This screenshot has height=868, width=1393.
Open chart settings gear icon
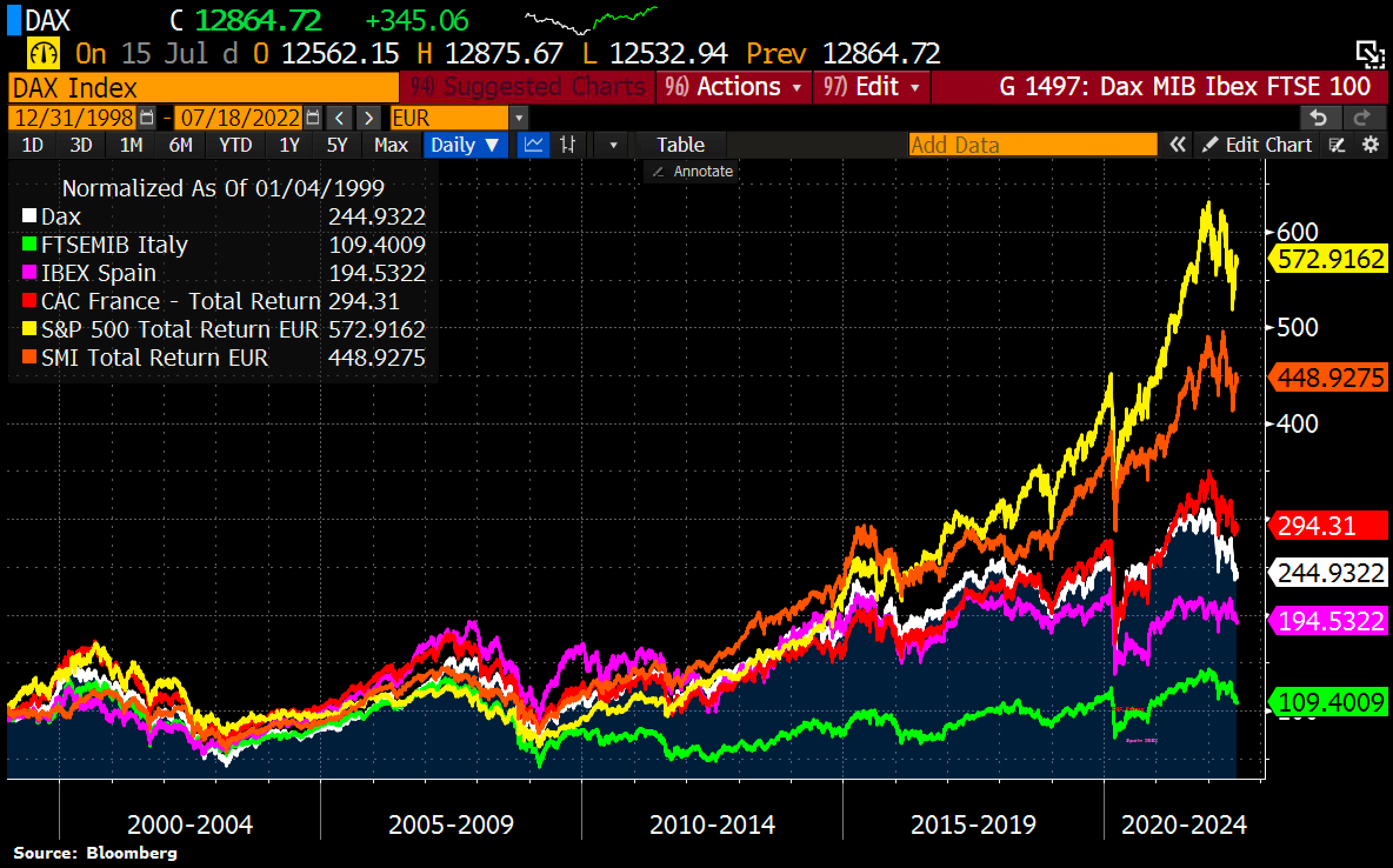pyautogui.click(x=1371, y=145)
